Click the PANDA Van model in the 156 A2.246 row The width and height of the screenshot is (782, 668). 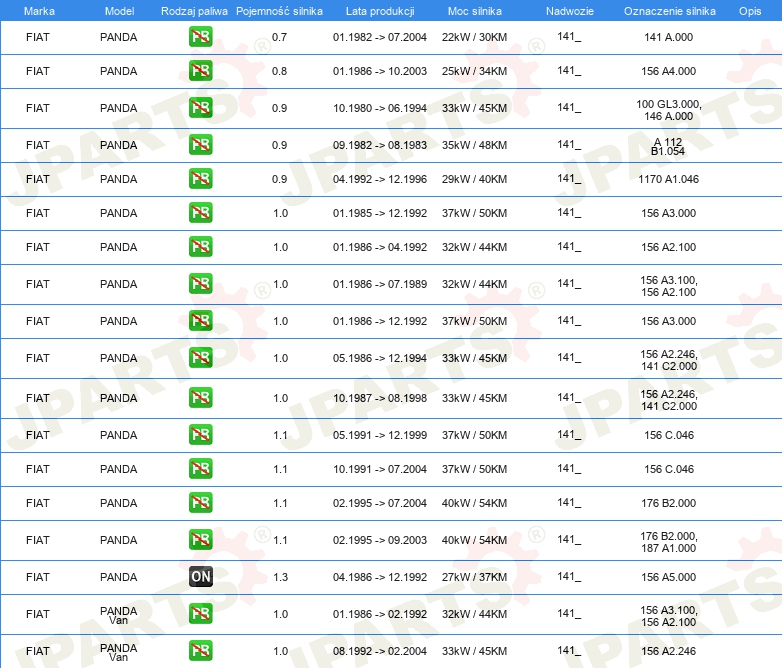tap(118, 652)
